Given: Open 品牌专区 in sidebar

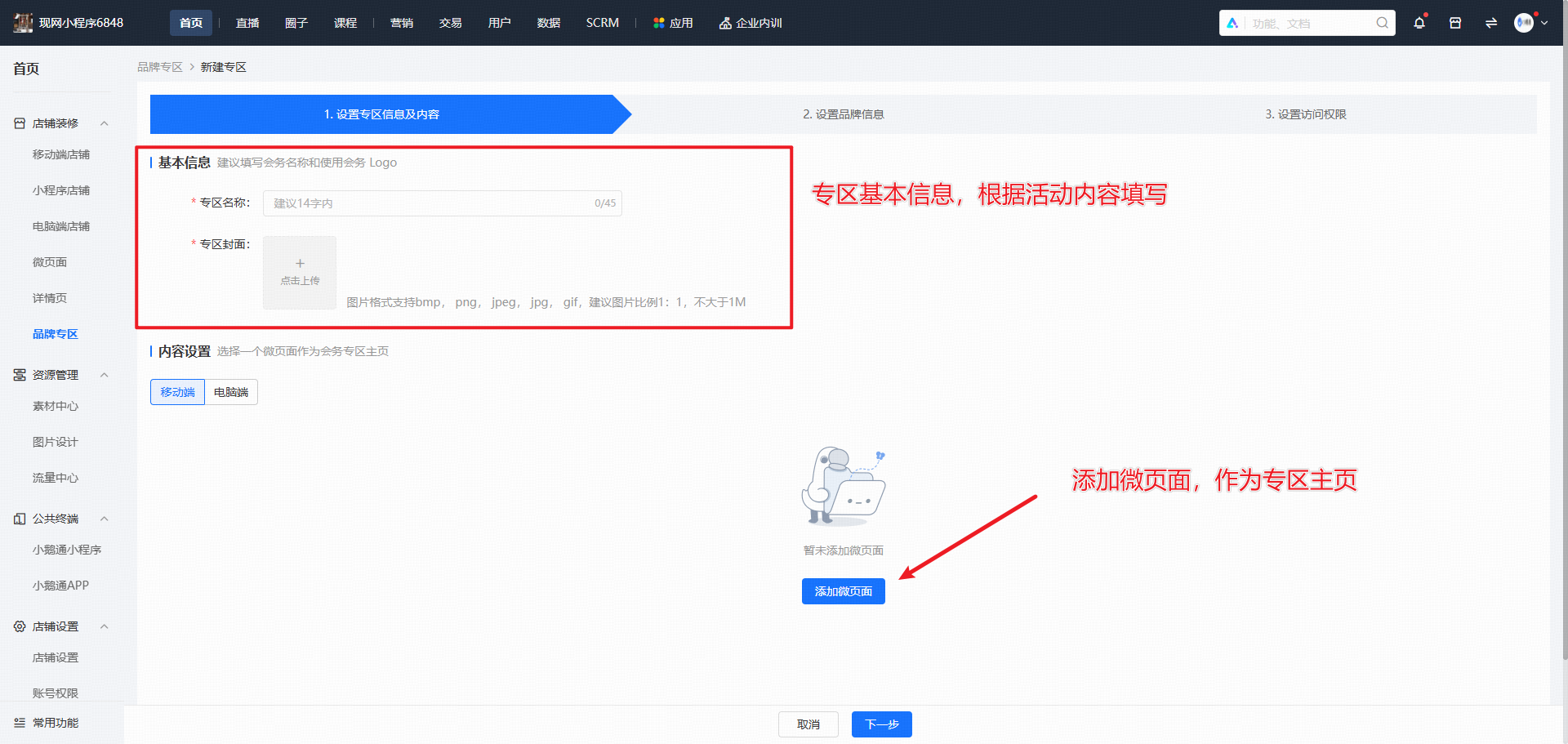Looking at the screenshot, I should [x=56, y=334].
